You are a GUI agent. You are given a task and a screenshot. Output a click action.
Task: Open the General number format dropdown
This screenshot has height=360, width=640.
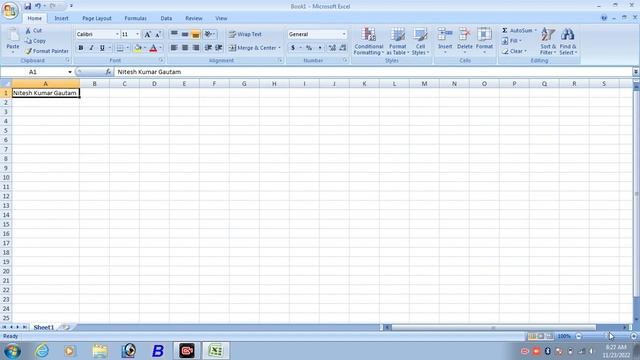344,34
